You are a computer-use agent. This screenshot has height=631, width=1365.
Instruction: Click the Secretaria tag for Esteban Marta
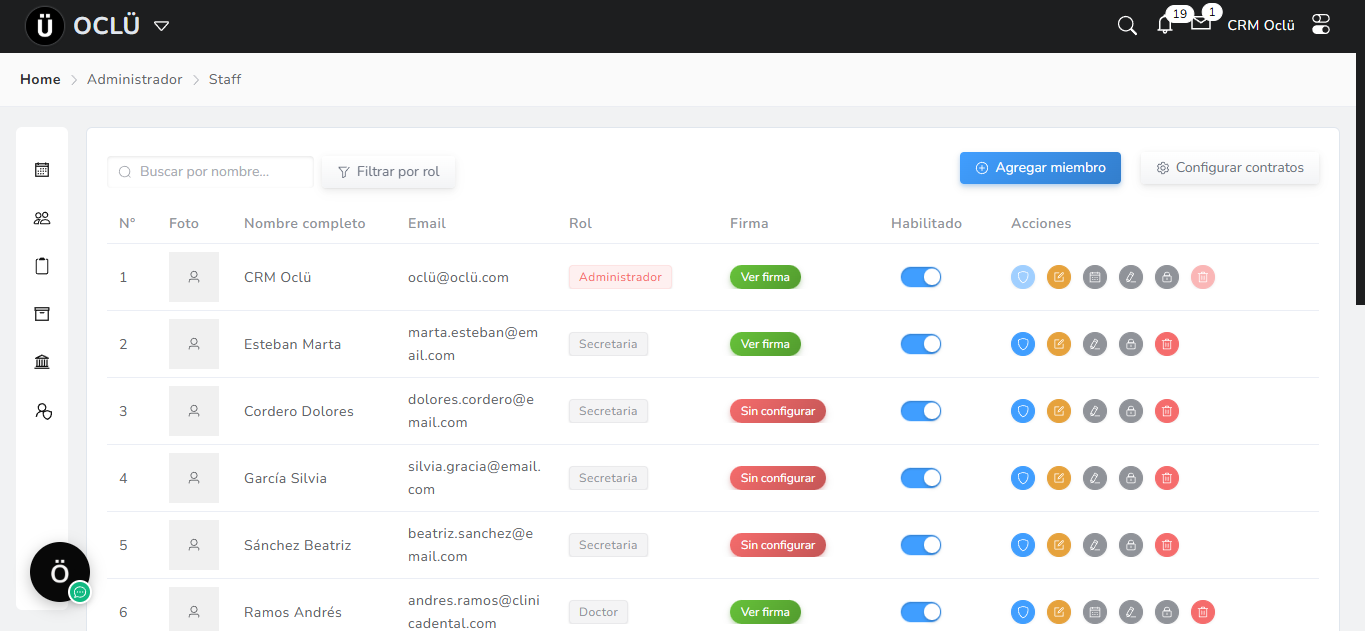pos(608,344)
